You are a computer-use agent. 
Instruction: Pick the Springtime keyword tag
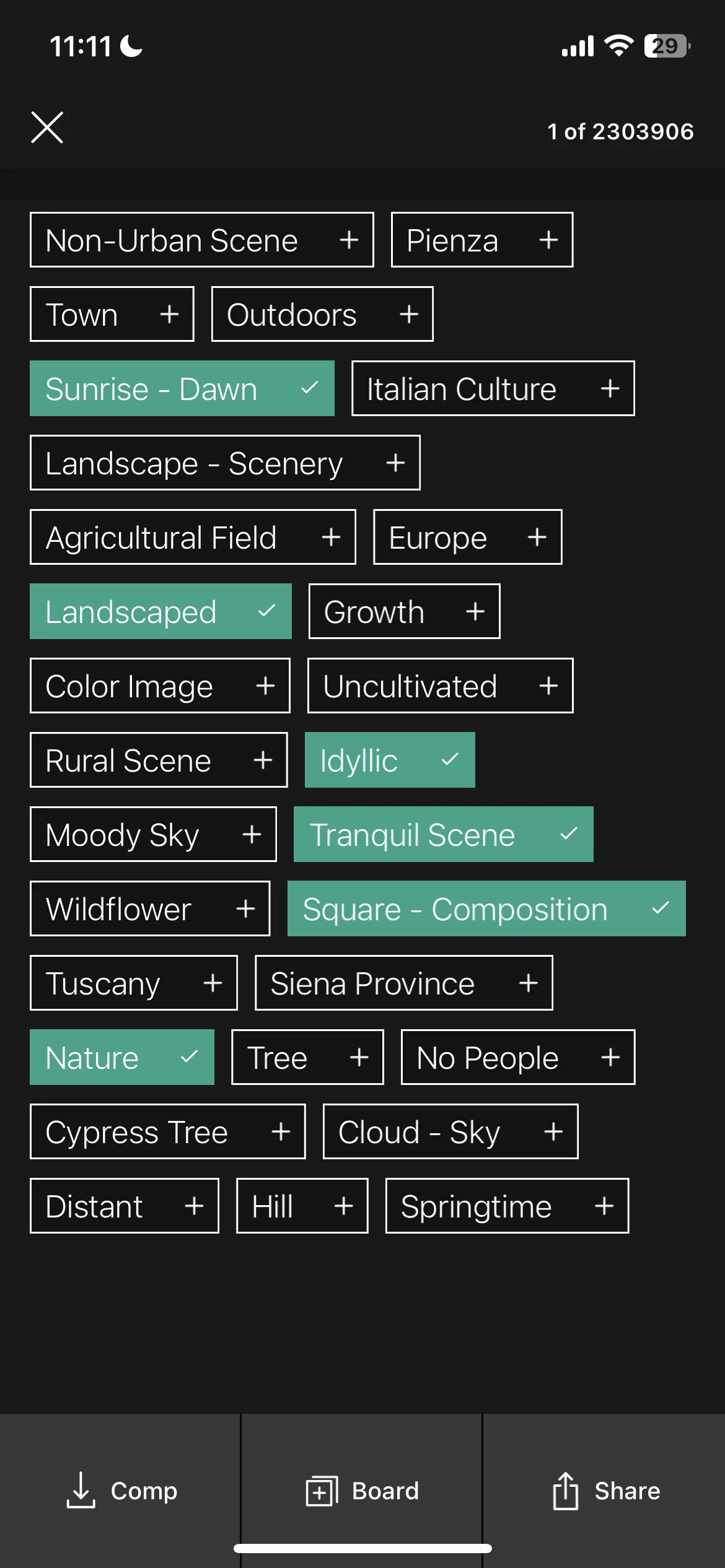point(507,1206)
